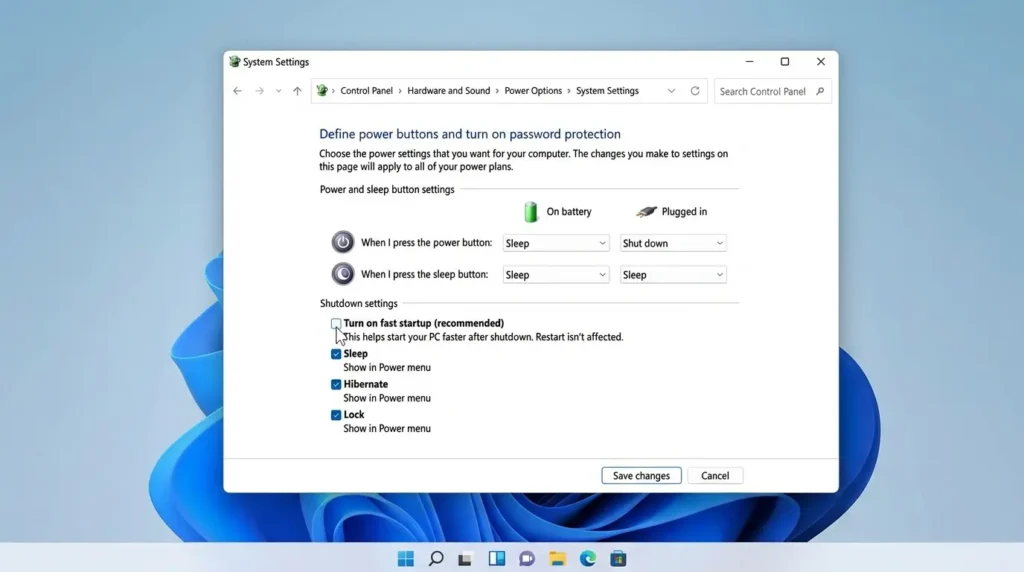Click 'Power and sleep button settings' label
Viewport: 1024px width, 572px height.
coord(387,189)
